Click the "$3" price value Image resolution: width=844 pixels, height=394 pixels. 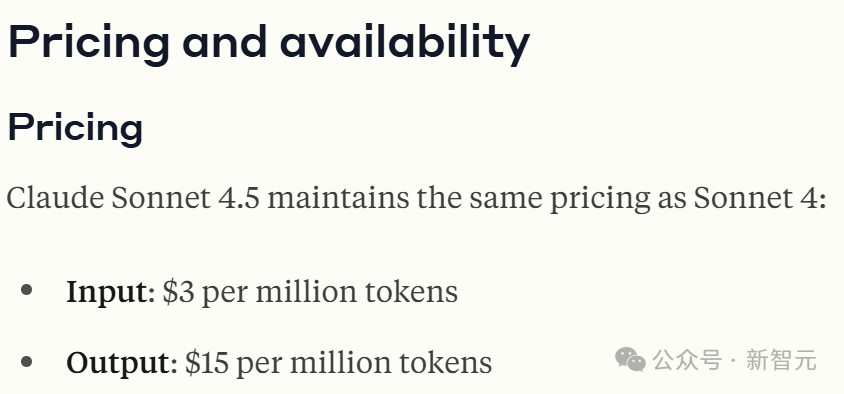click(178, 292)
